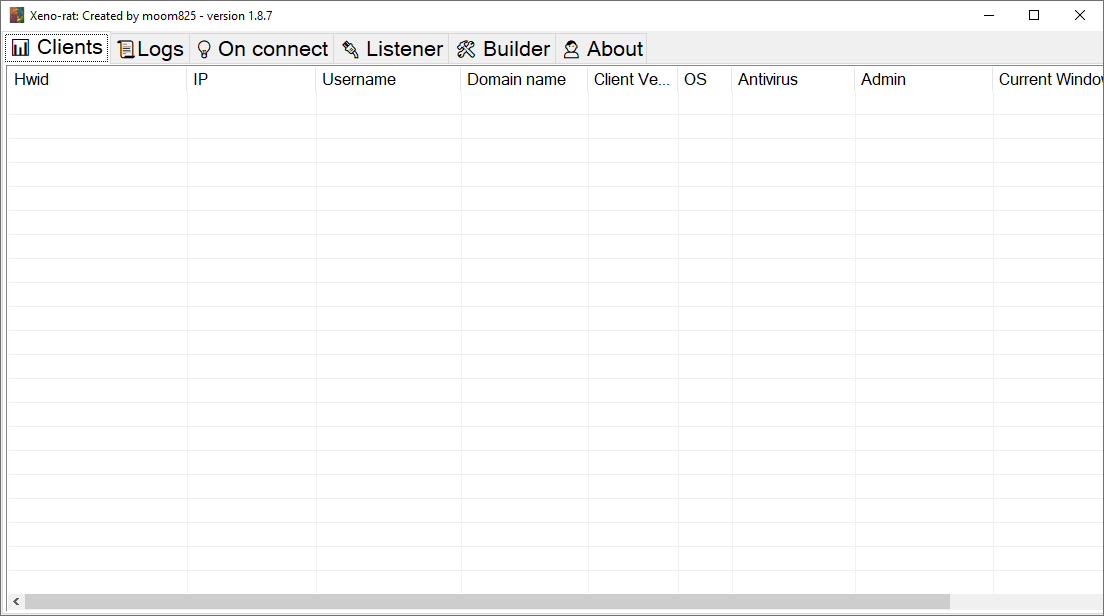Click the bar chart icon on Clients tab

coord(21,48)
